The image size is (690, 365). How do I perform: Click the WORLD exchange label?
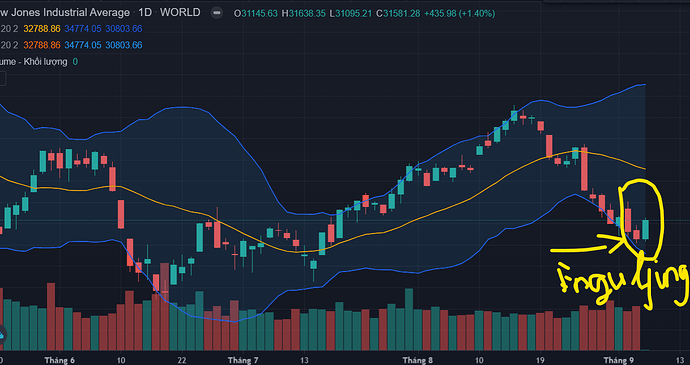[180, 12]
